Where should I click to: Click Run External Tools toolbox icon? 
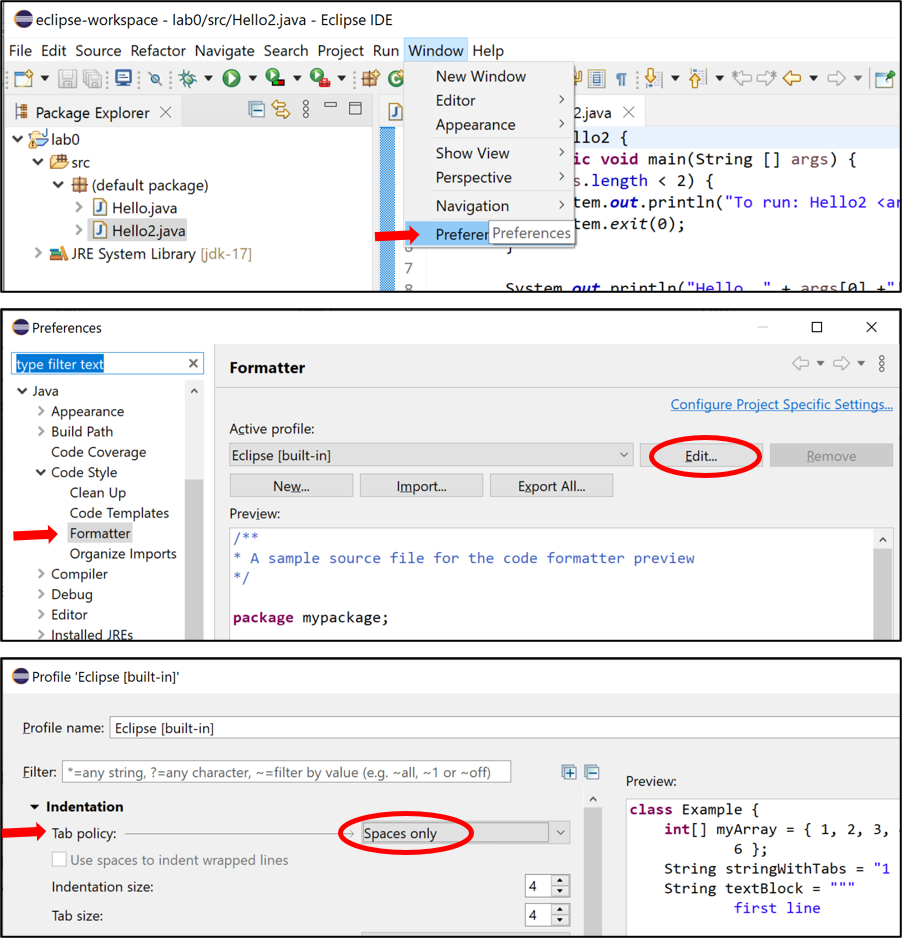pyautogui.click(x=320, y=78)
